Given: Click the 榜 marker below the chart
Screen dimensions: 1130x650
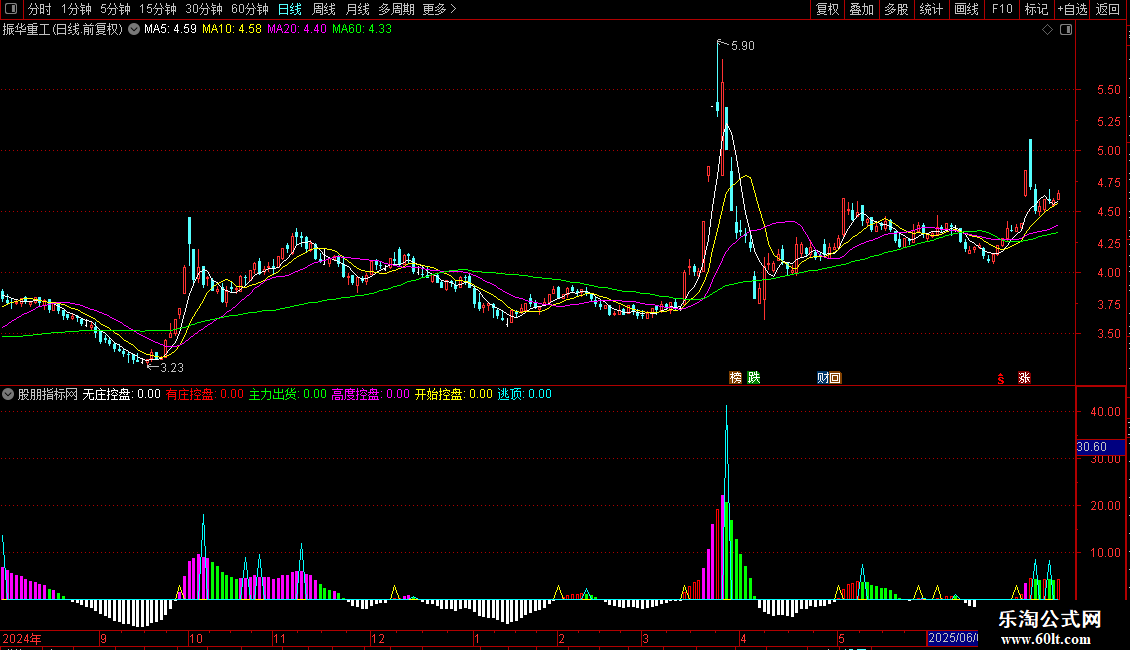Looking at the screenshot, I should tap(735, 378).
